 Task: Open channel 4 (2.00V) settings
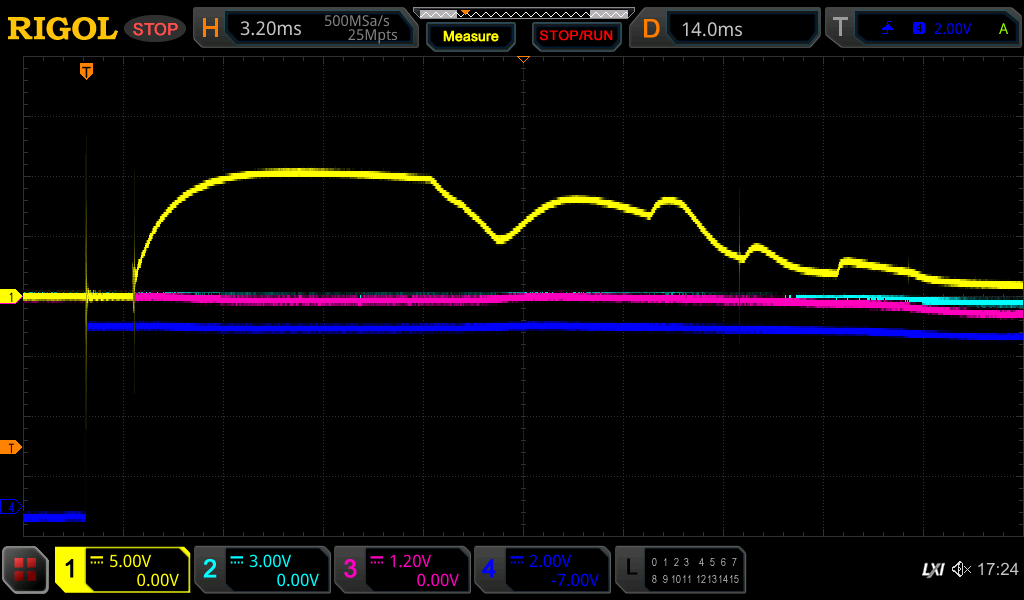click(x=542, y=570)
